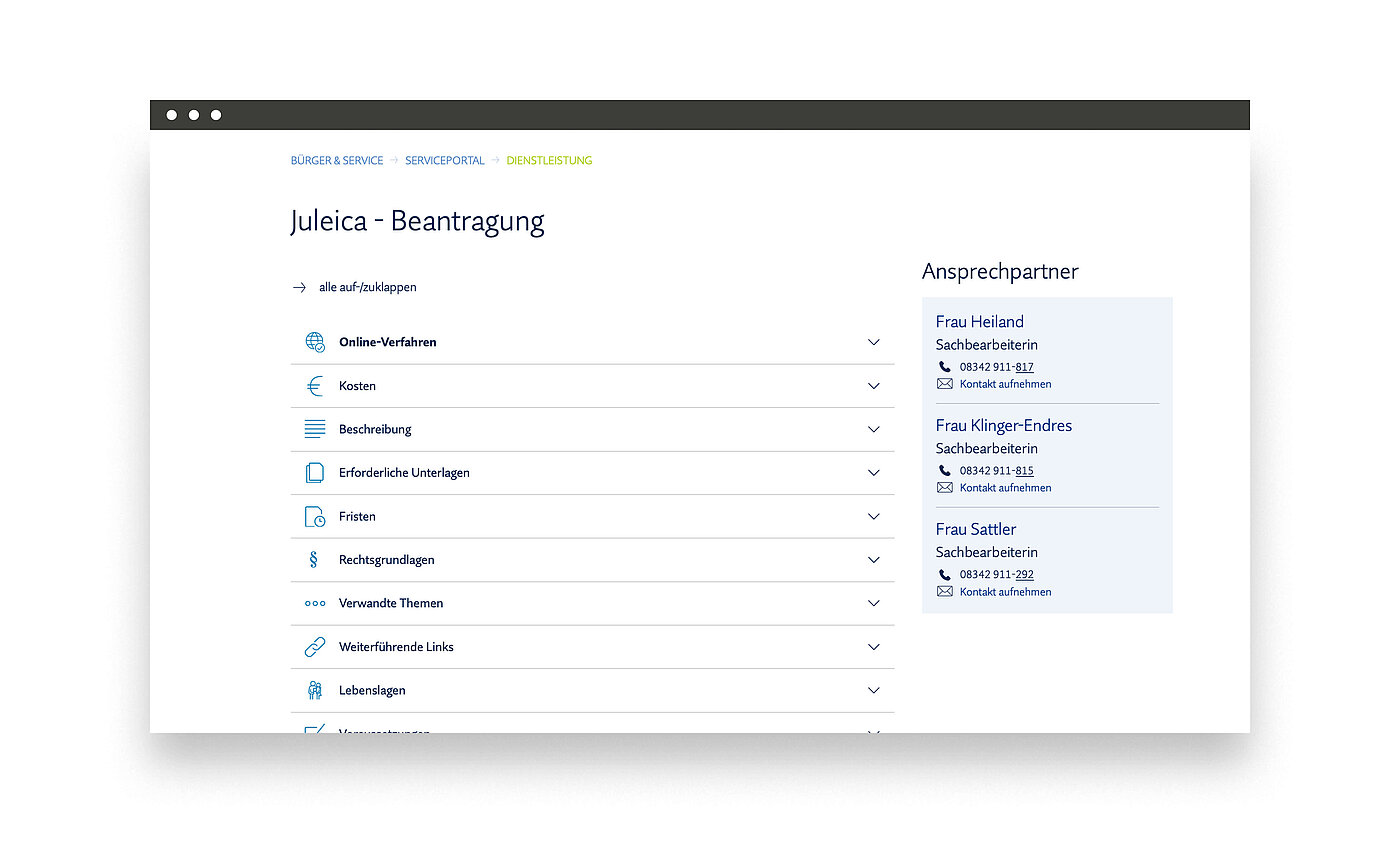Click the Lebenslagen row label

tap(372, 691)
